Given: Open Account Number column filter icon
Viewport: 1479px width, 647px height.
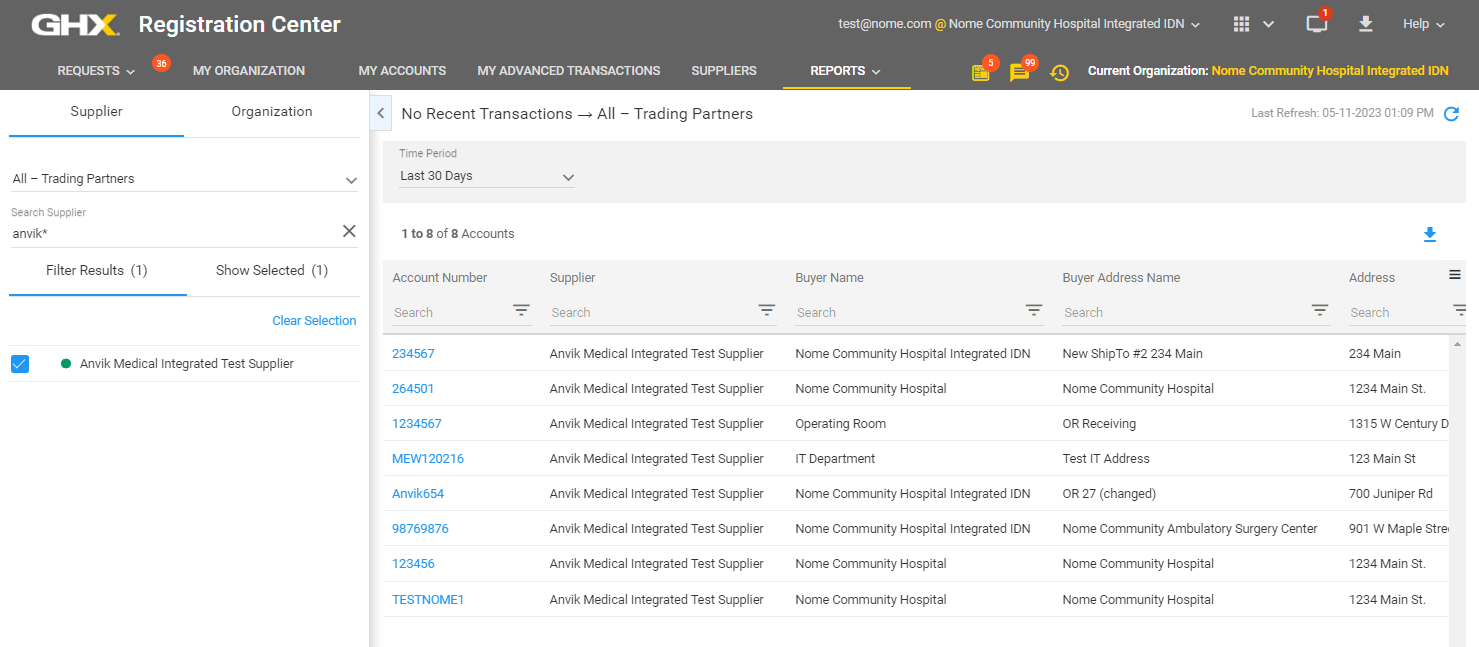Looking at the screenshot, I should pyautogui.click(x=521, y=310).
